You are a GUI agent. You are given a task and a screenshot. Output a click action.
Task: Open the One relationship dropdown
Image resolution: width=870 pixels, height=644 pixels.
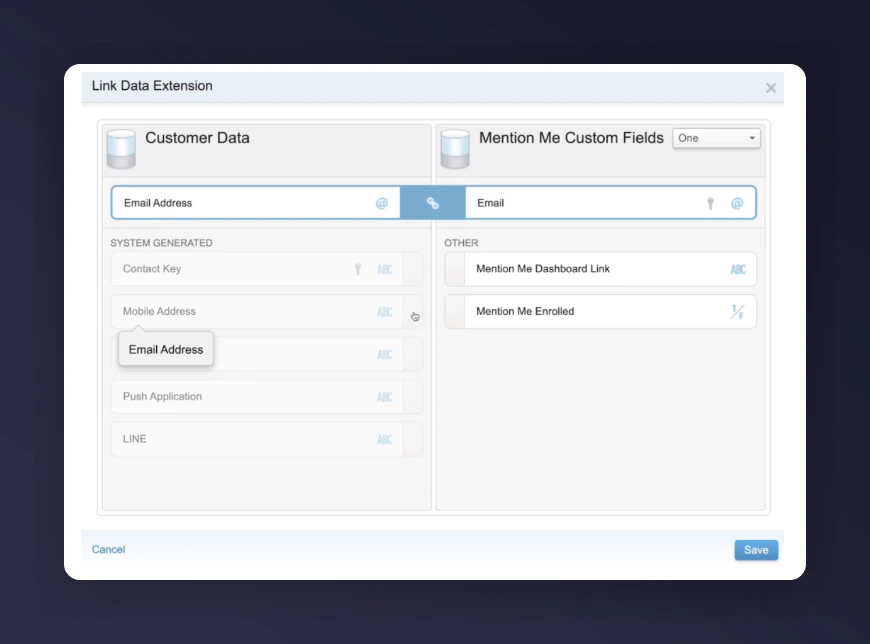[x=716, y=138]
